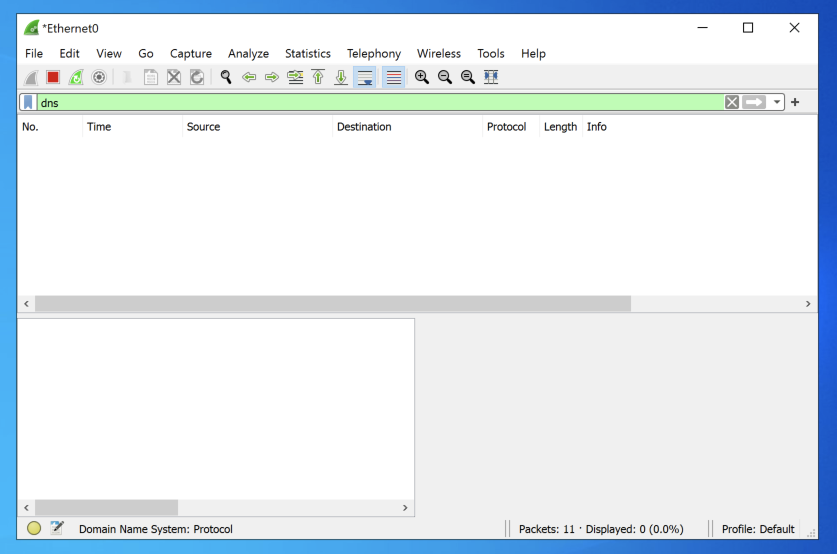Open the Capture menu
837x554 pixels.
[191, 53]
